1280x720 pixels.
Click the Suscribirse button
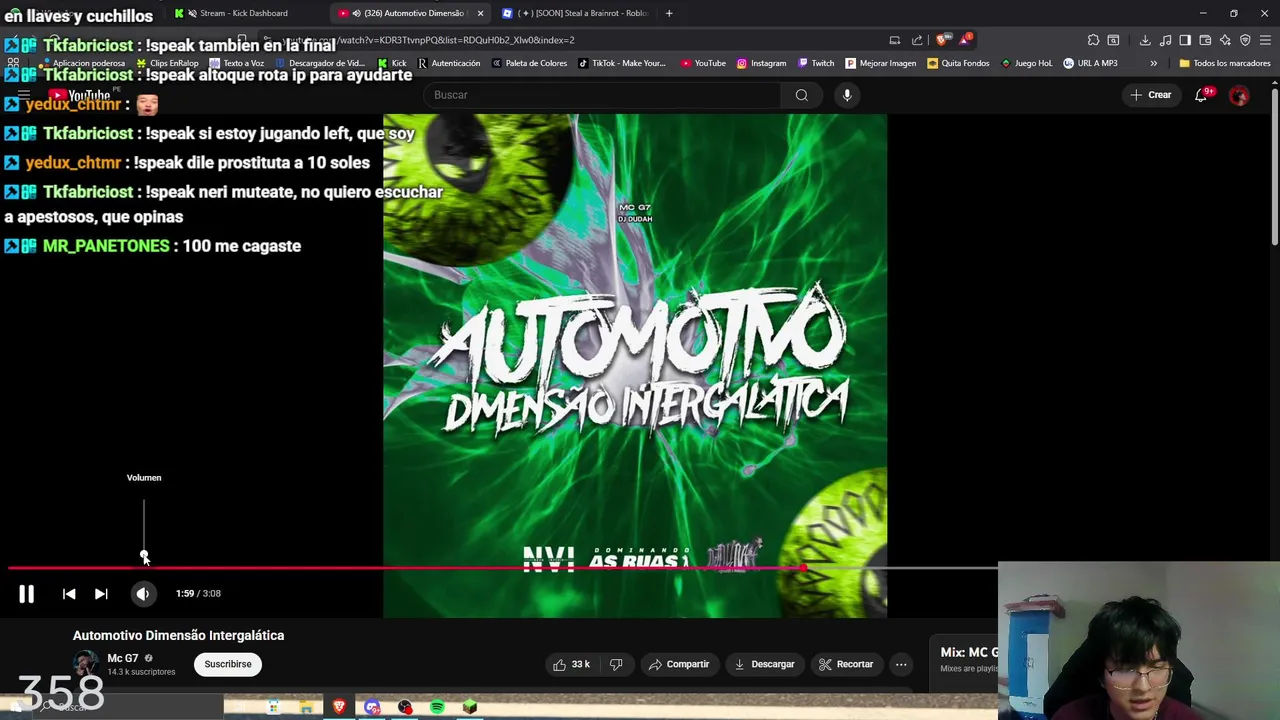point(228,664)
